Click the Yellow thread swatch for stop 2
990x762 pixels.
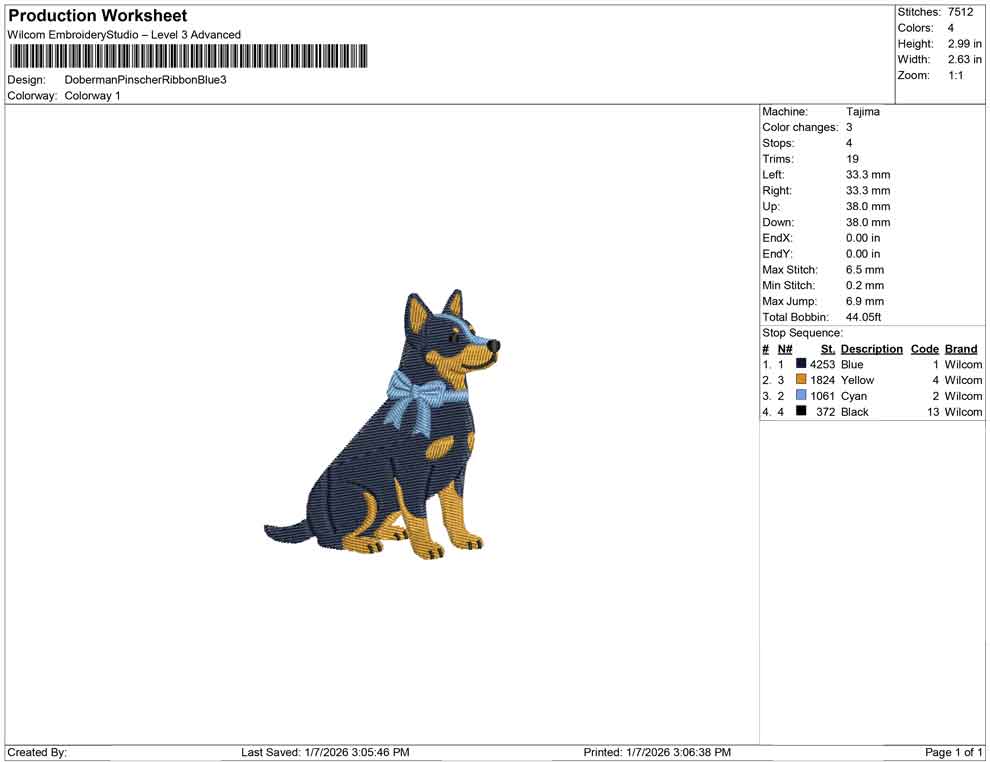[x=799, y=380]
